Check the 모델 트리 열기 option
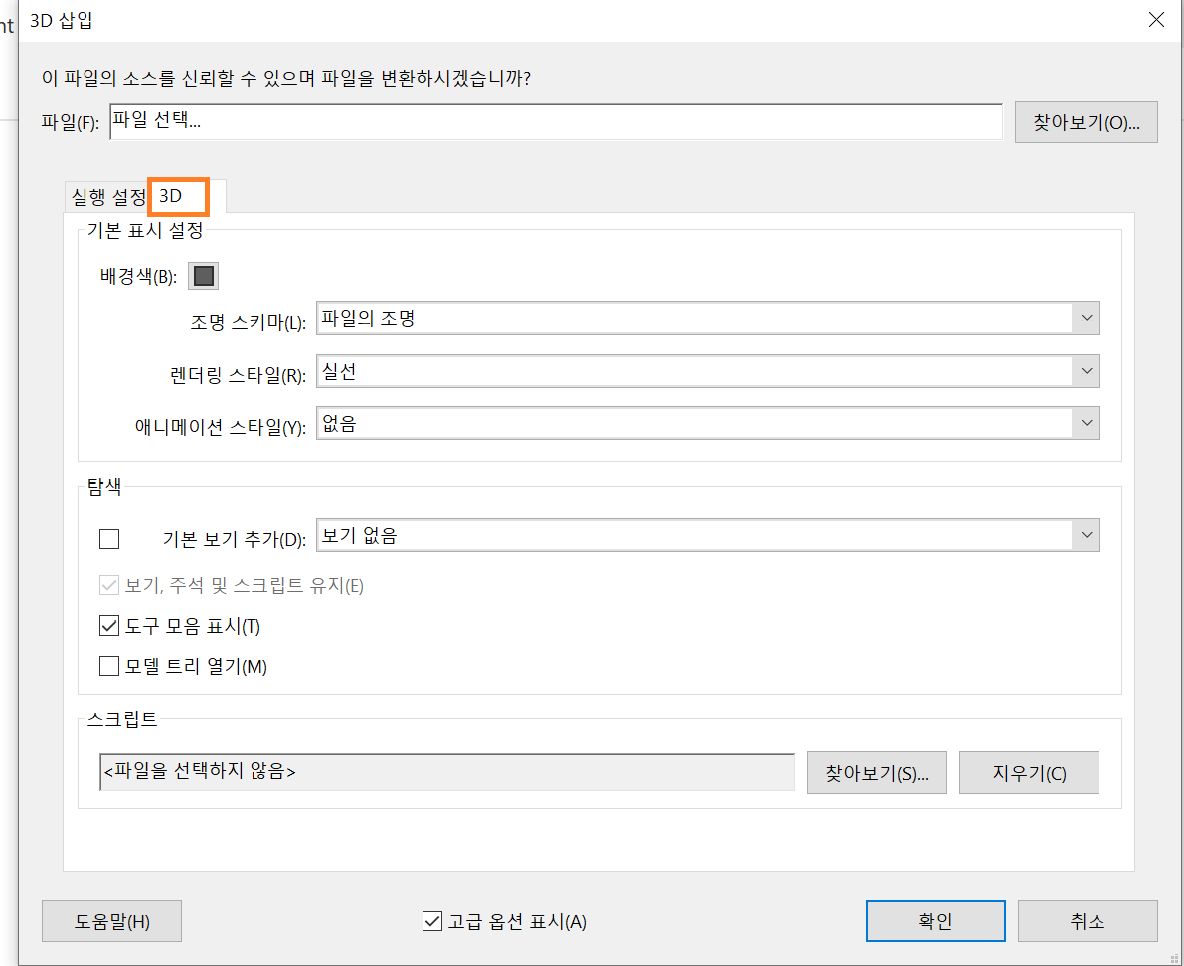 point(109,666)
